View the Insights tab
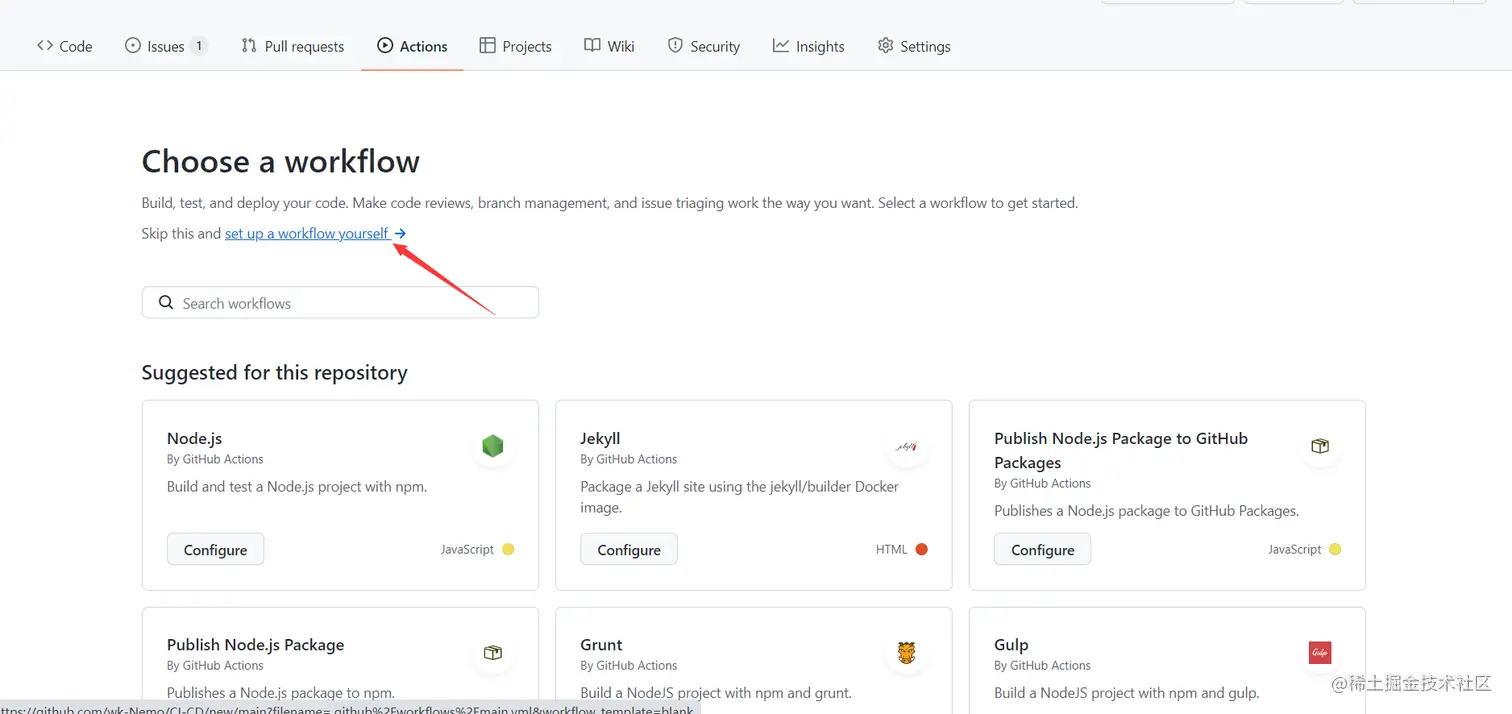This screenshot has height=714, width=1512. click(808, 46)
